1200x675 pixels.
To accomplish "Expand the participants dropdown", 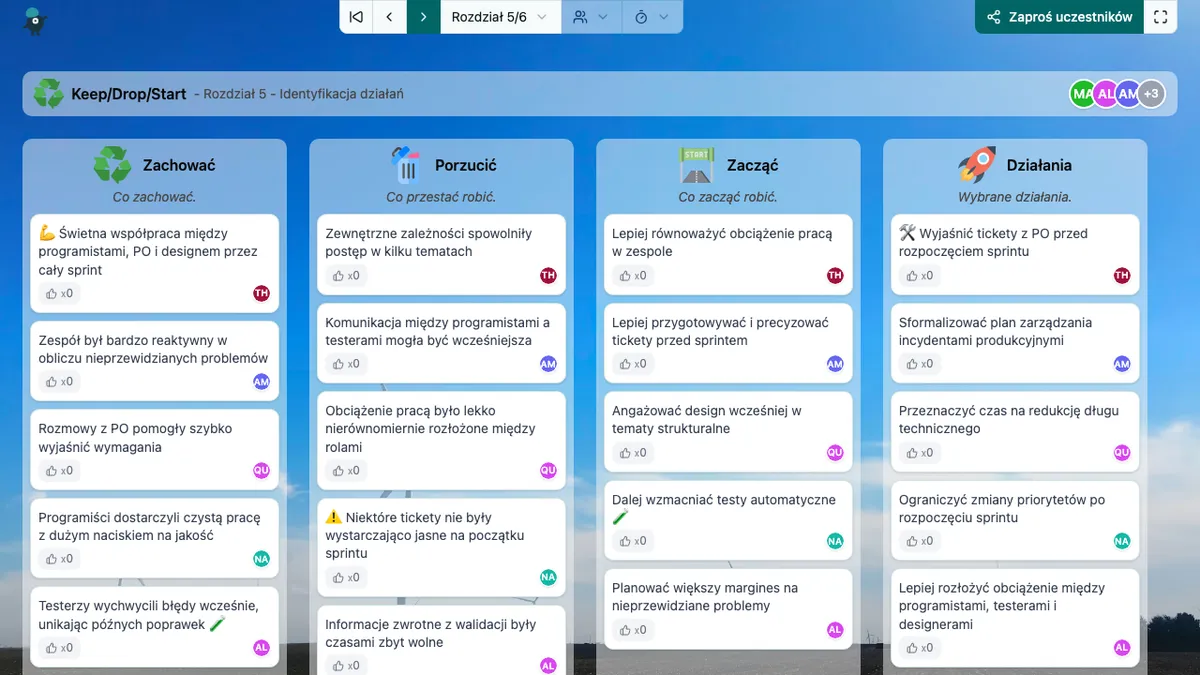I will pyautogui.click(x=590, y=17).
